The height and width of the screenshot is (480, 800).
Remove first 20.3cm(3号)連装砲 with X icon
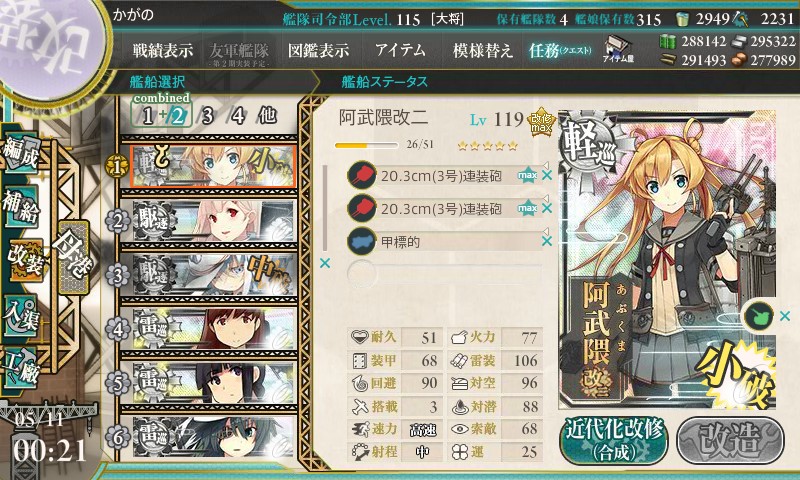(547, 175)
